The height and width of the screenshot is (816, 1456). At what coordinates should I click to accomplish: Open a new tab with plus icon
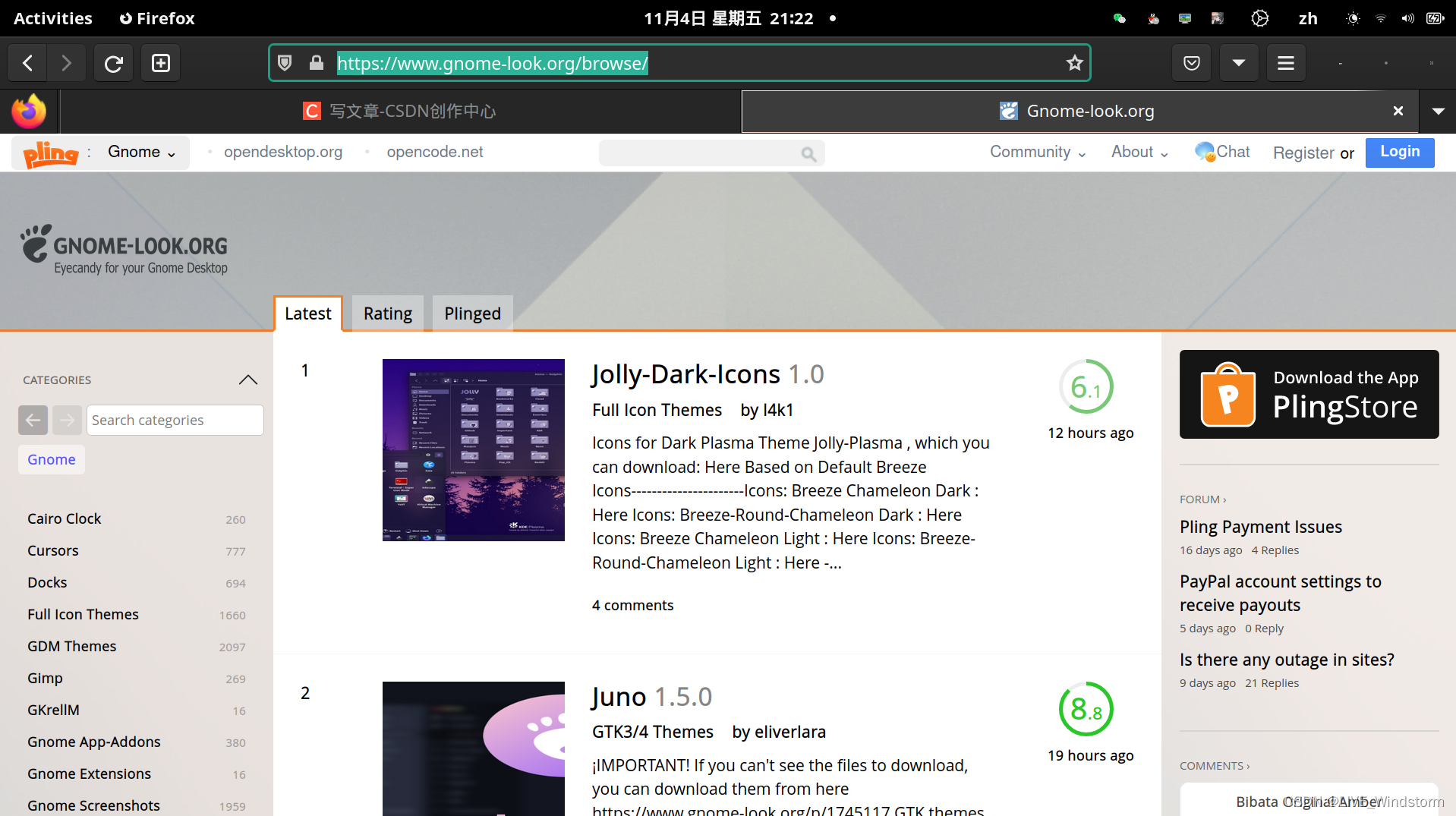tap(161, 63)
